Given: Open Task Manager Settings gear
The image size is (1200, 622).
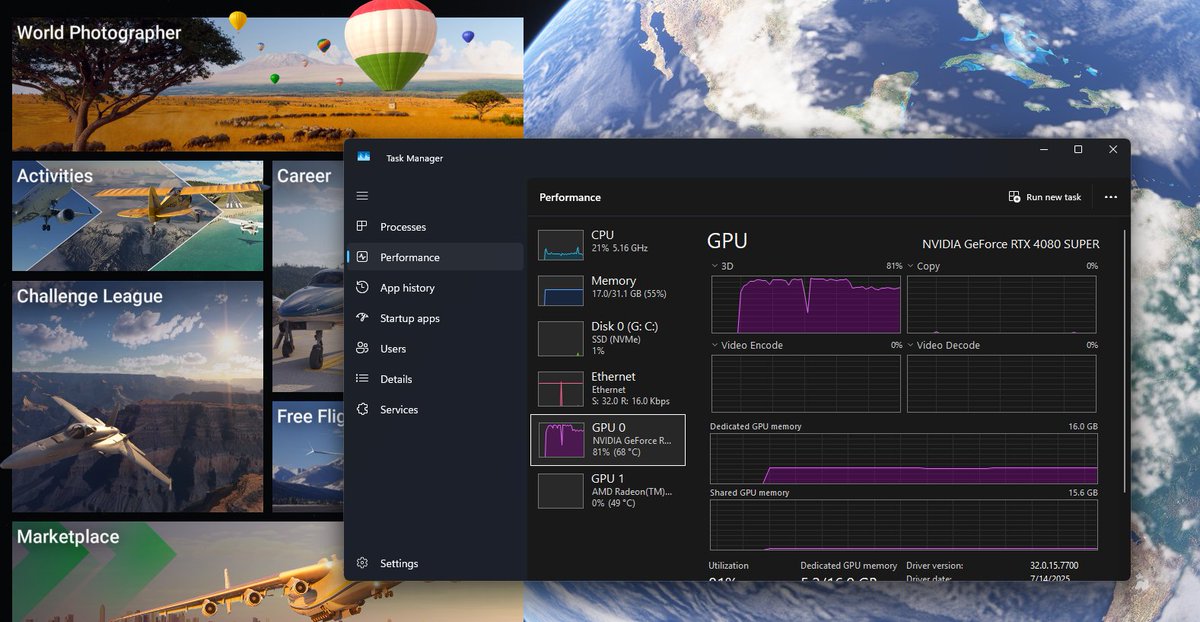Looking at the screenshot, I should pos(362,564).
